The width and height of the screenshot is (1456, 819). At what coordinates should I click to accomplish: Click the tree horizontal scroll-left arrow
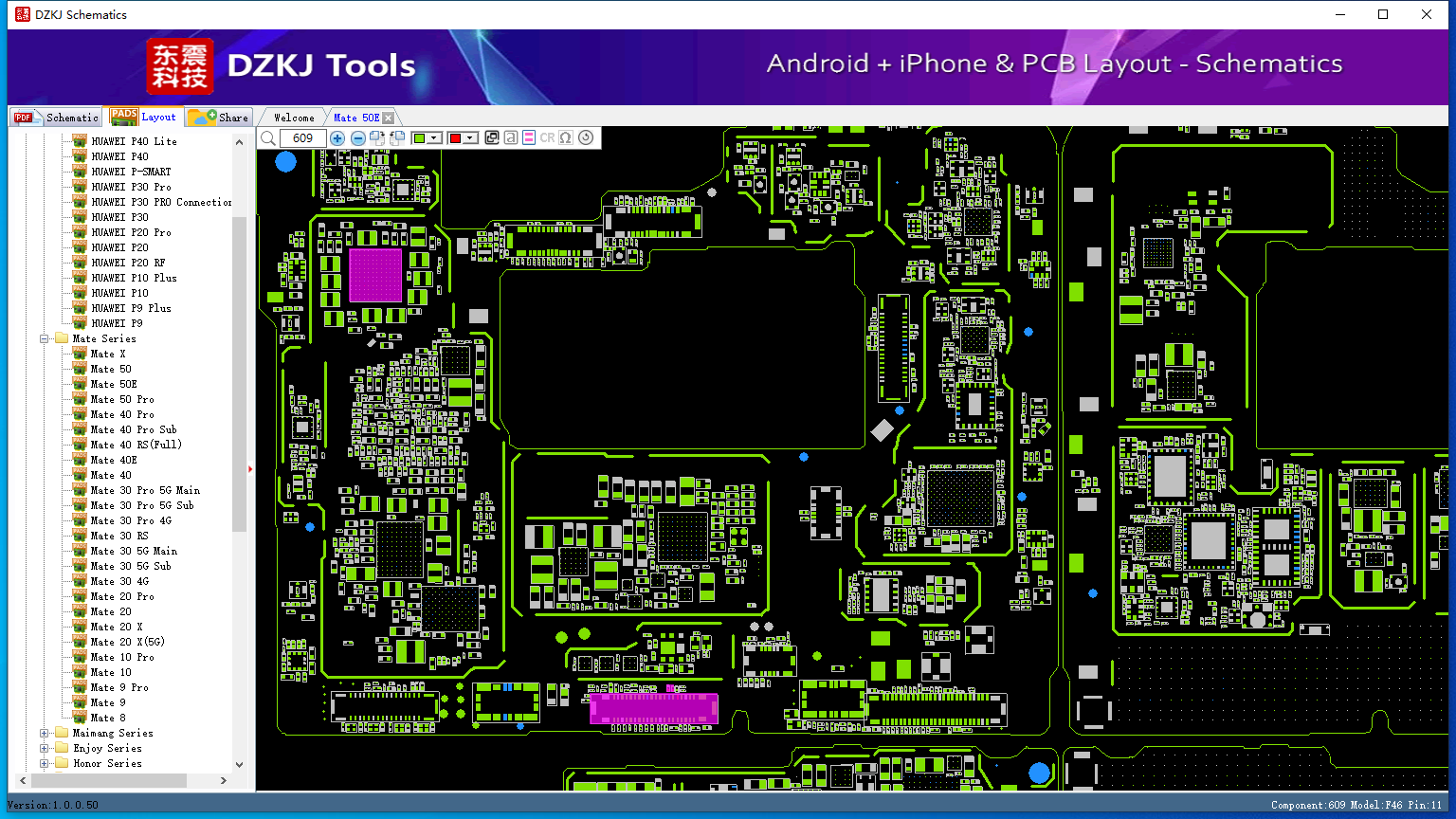pyautogui.click(x=23, y=780)
